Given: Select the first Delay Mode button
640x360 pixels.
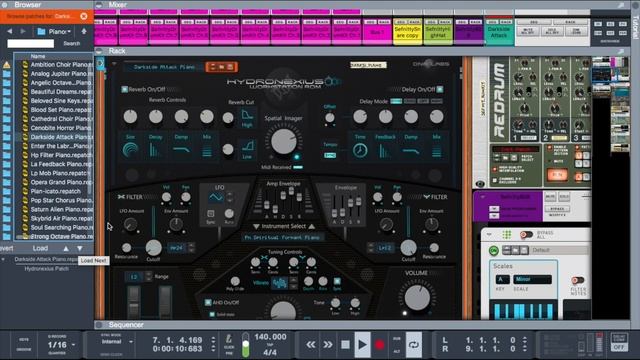Looking at the screenshot, I should (396, 101).
